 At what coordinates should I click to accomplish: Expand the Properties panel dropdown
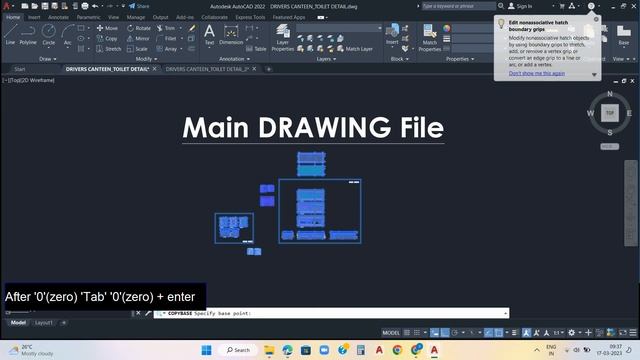[460, 59]
